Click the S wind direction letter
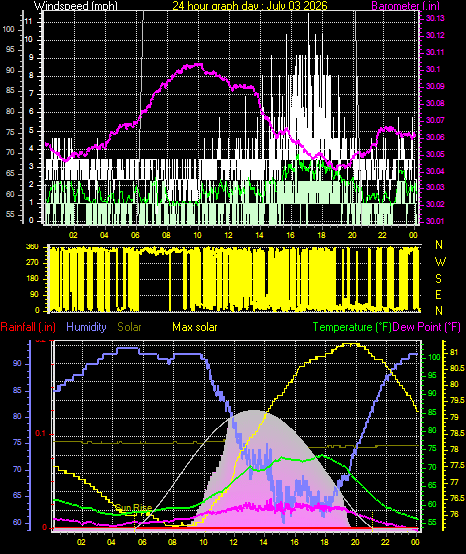Viewport: 466px width, 554px height. 438,278
